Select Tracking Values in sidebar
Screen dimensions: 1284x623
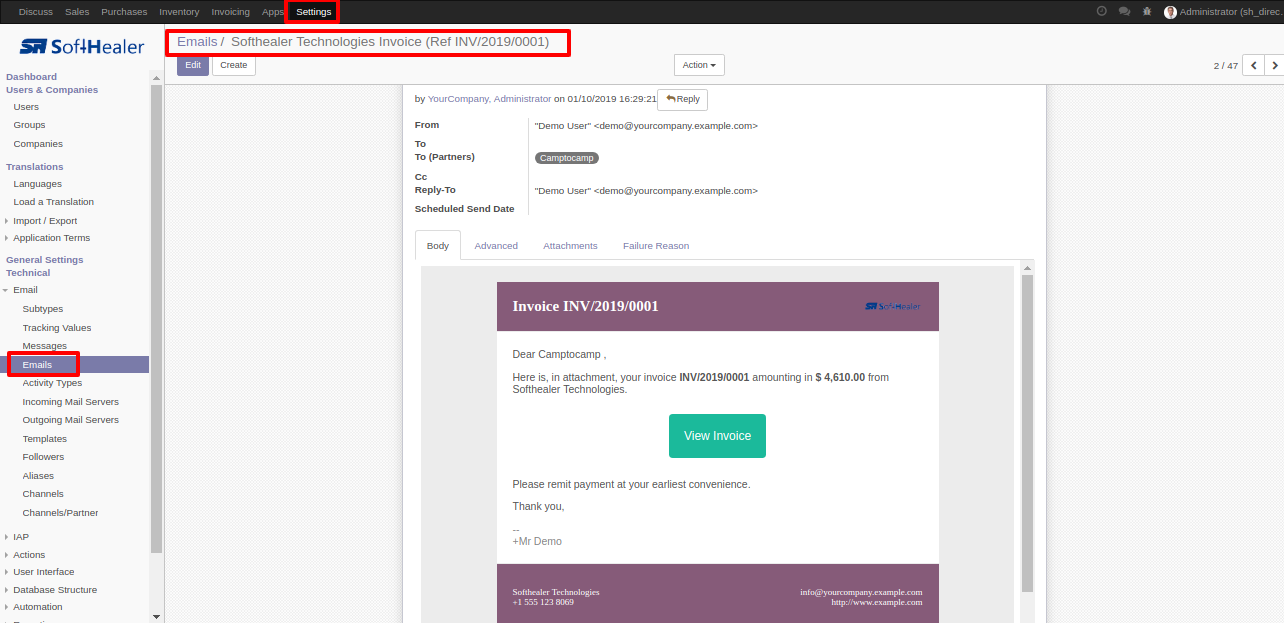(57, 328)
